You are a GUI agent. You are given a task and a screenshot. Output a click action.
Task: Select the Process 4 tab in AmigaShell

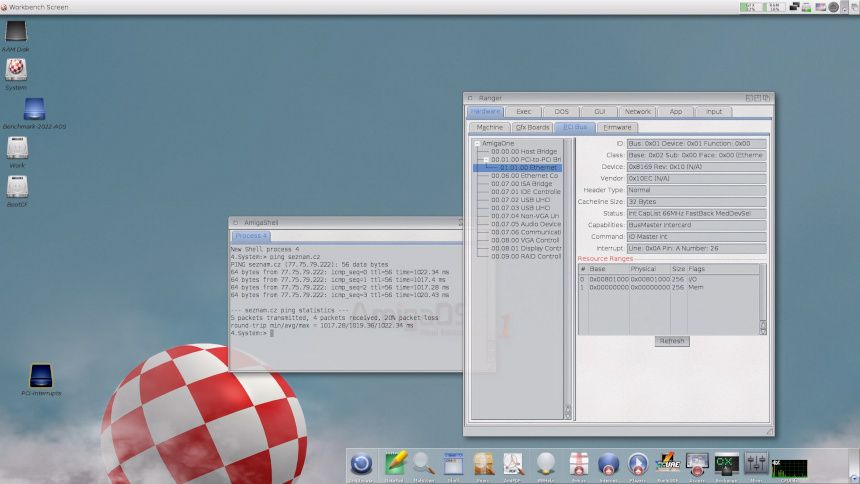point(251,236)
